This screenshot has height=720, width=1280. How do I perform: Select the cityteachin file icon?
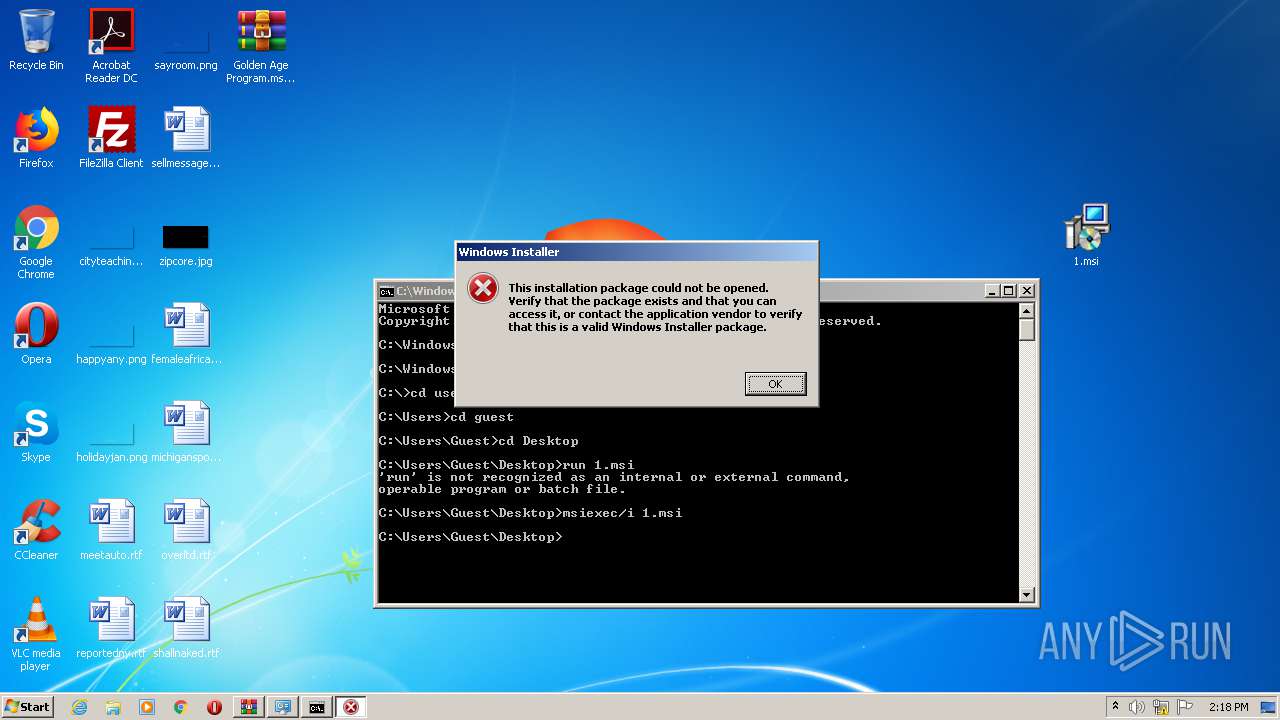click(x=111, y=242)
